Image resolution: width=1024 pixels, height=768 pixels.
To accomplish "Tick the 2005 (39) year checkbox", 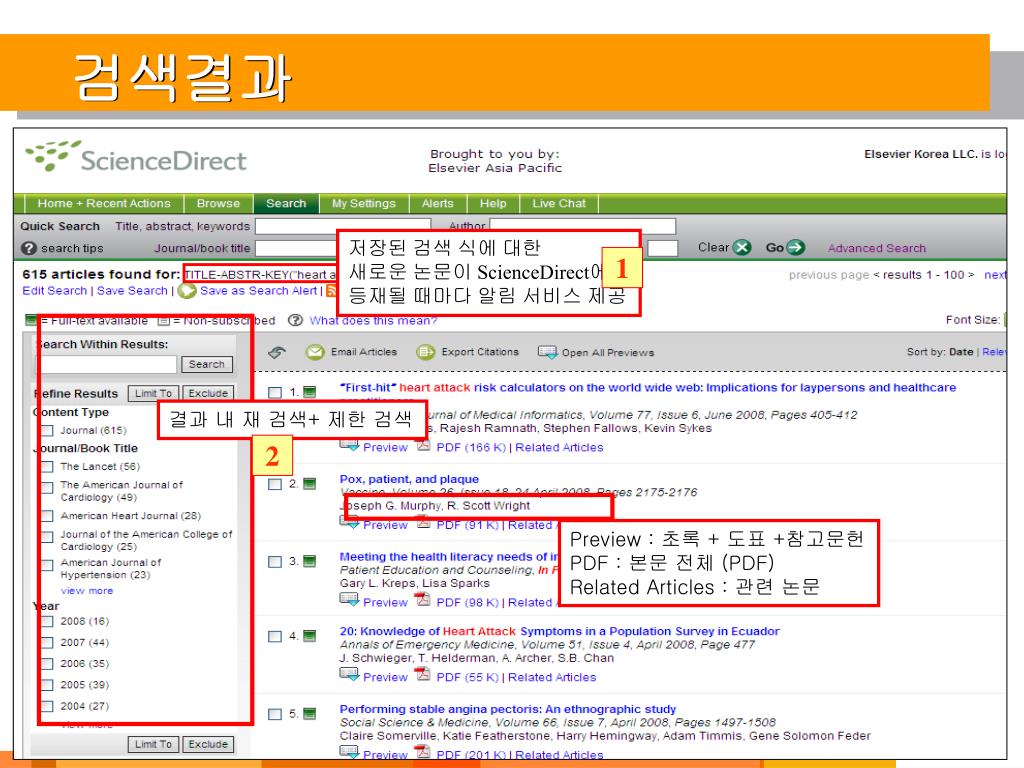I will click(47, 685).
